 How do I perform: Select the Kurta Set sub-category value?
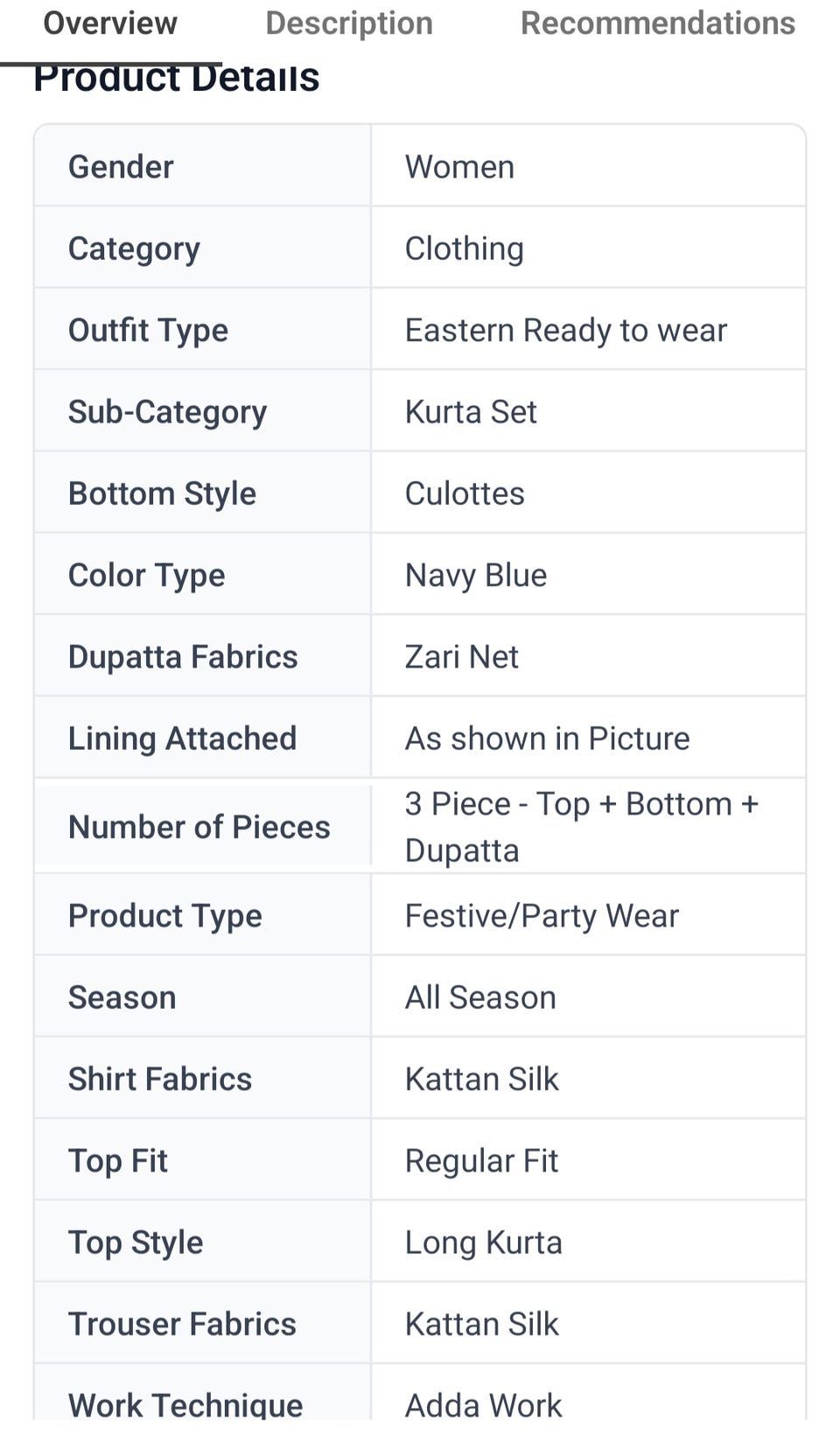471,411
